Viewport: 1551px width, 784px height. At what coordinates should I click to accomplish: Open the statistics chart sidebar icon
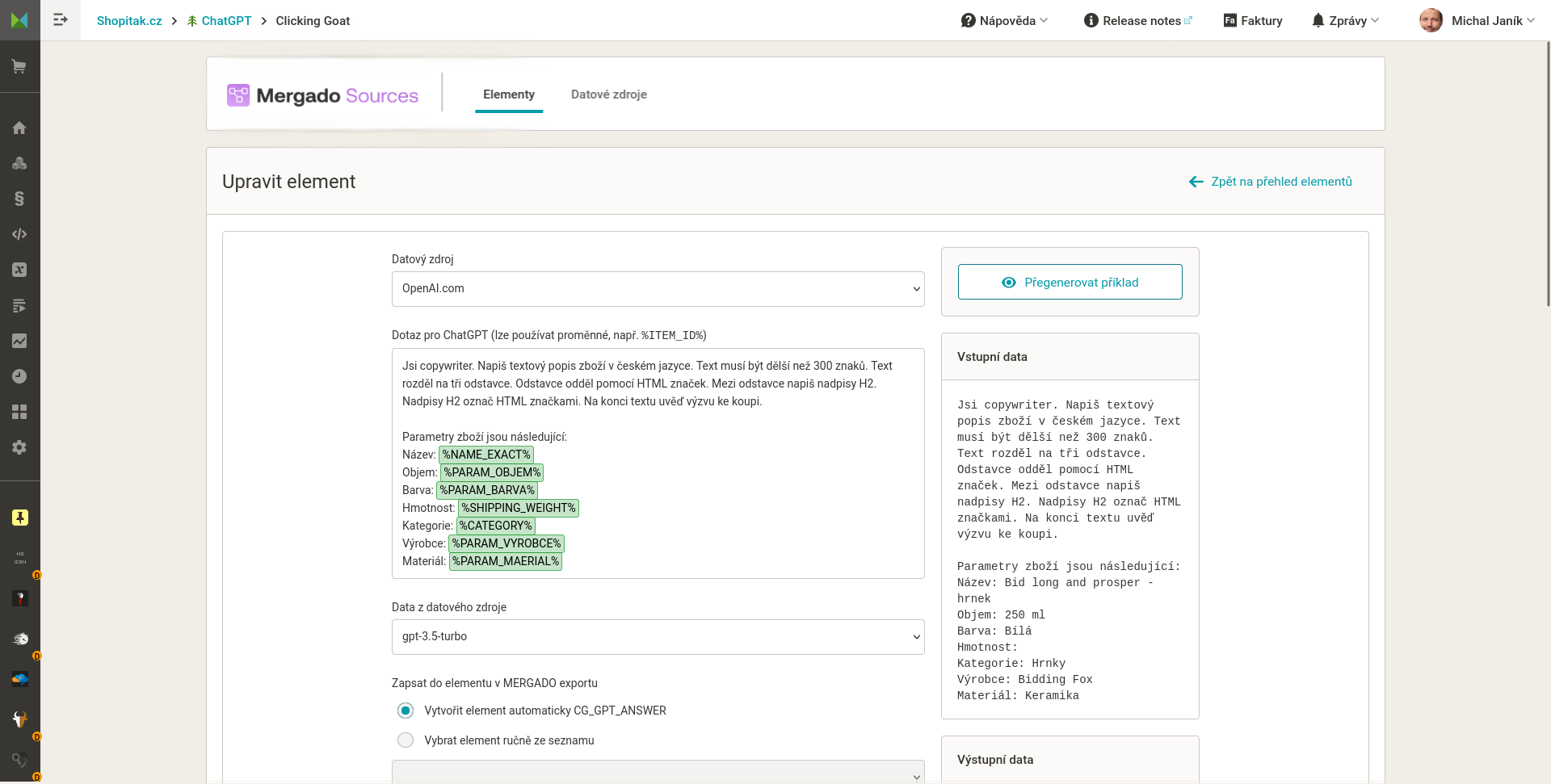click(19, 341)
